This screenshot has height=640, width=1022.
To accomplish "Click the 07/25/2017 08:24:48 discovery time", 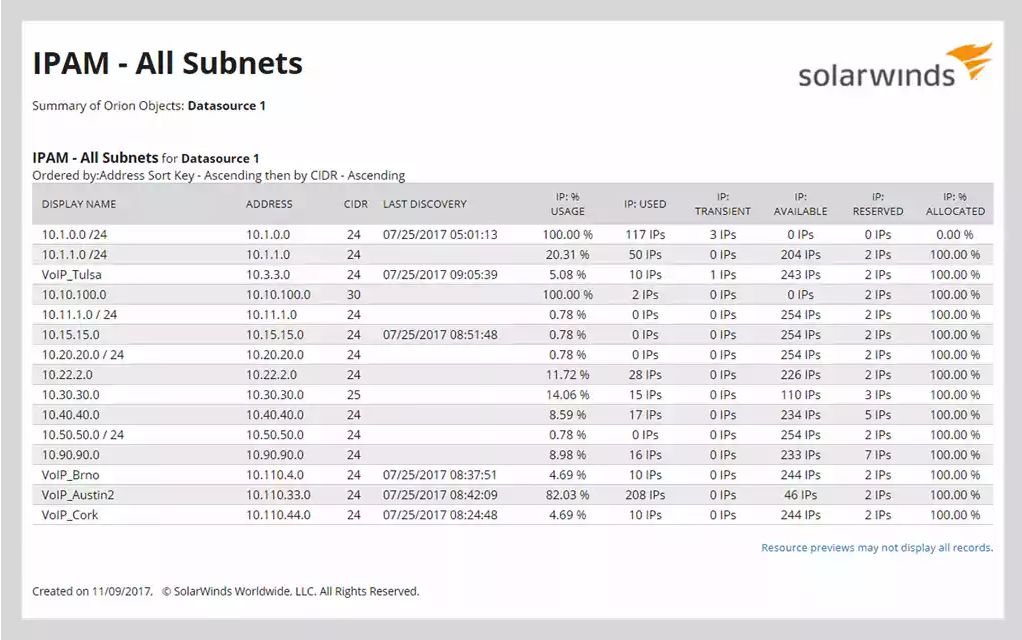I will click(x=440, y=515).
